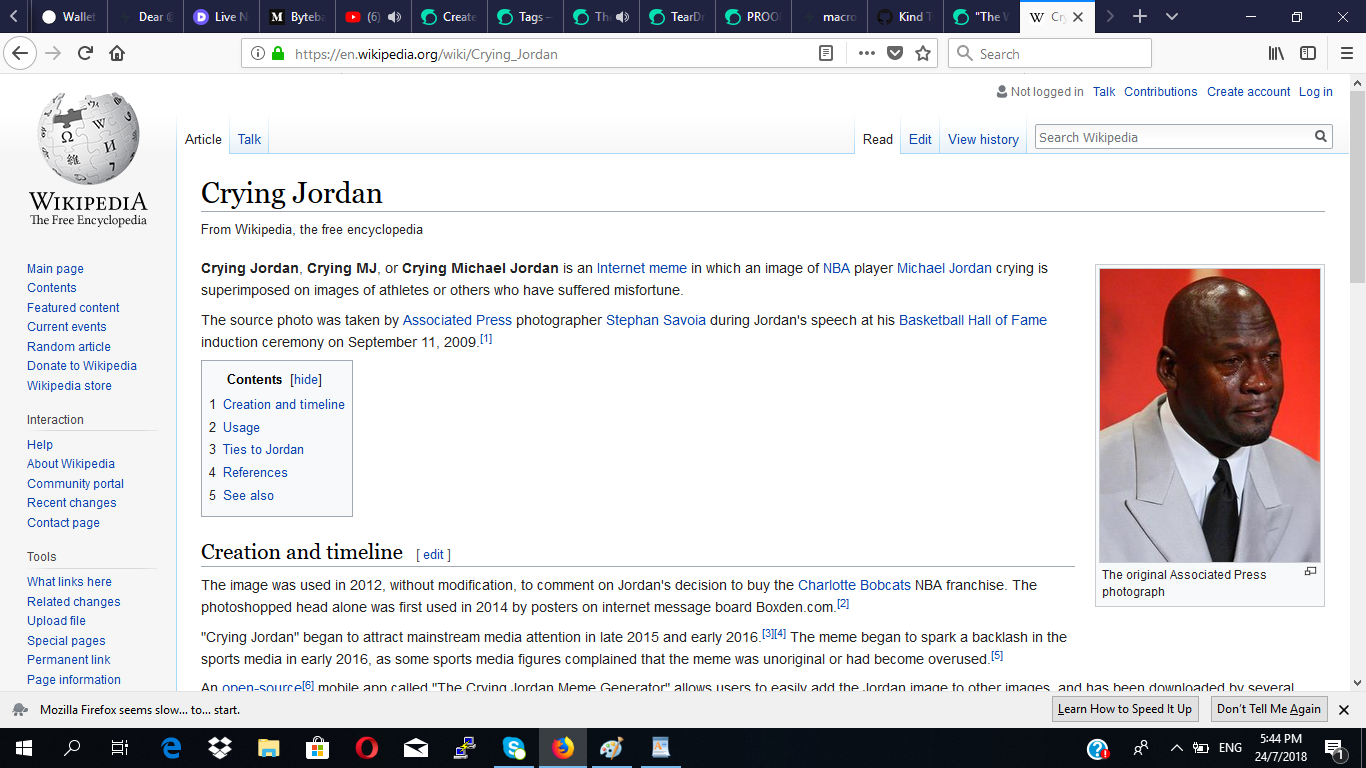Open the Opera browser taskbar icon
The width and height of the screenshot is (1366, 768).
tap(366, 748)
